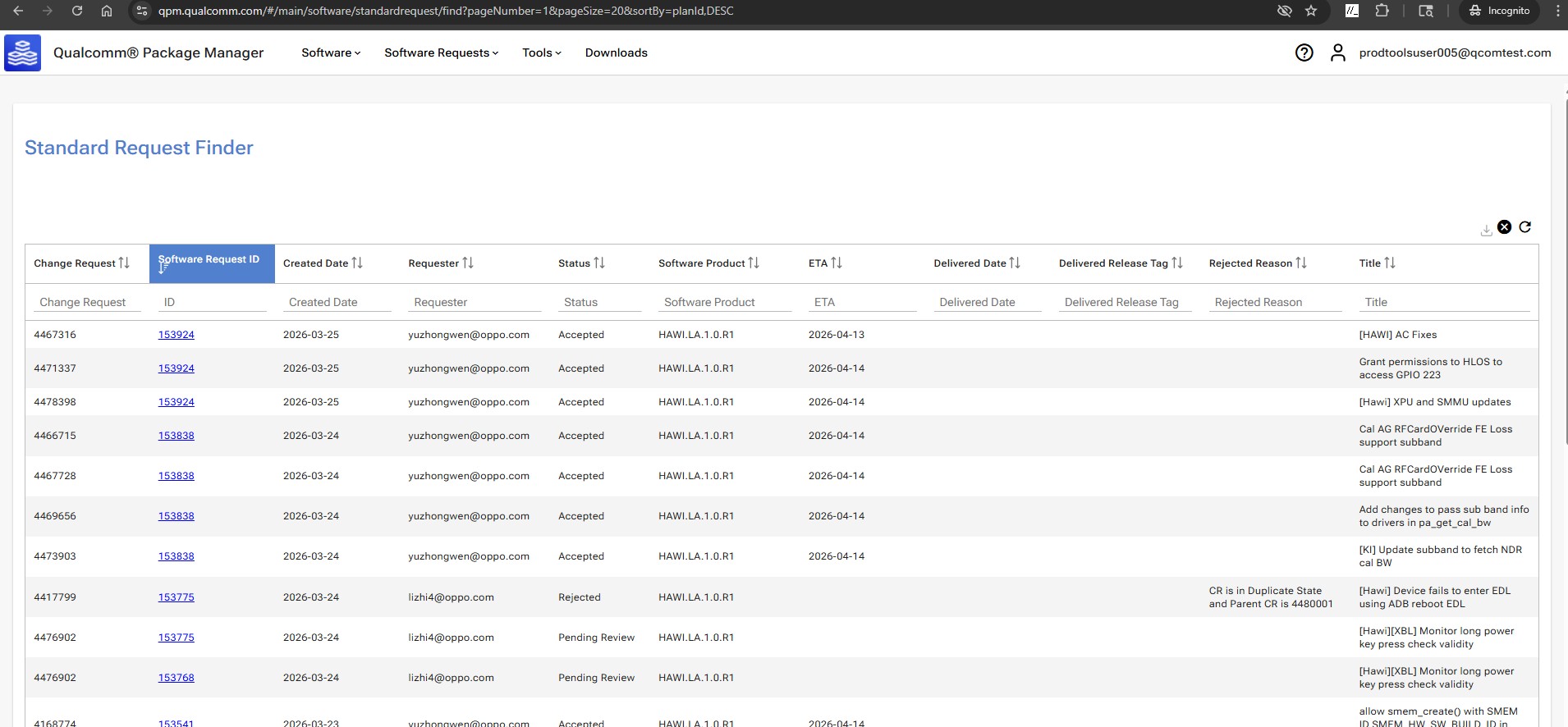Open request 153768 link
The height and width of the screenshot is (727, 1568).
(x=177, y=678)
